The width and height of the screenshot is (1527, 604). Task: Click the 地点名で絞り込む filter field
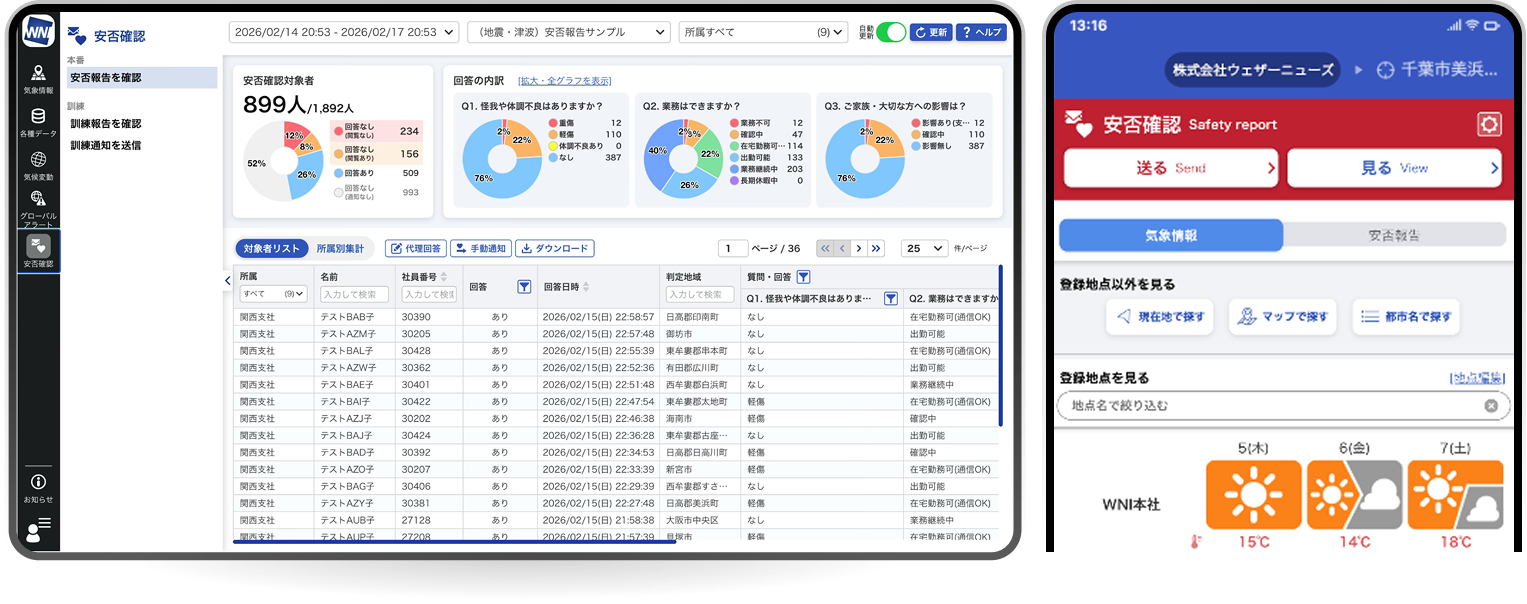(x=1281, y=406)
